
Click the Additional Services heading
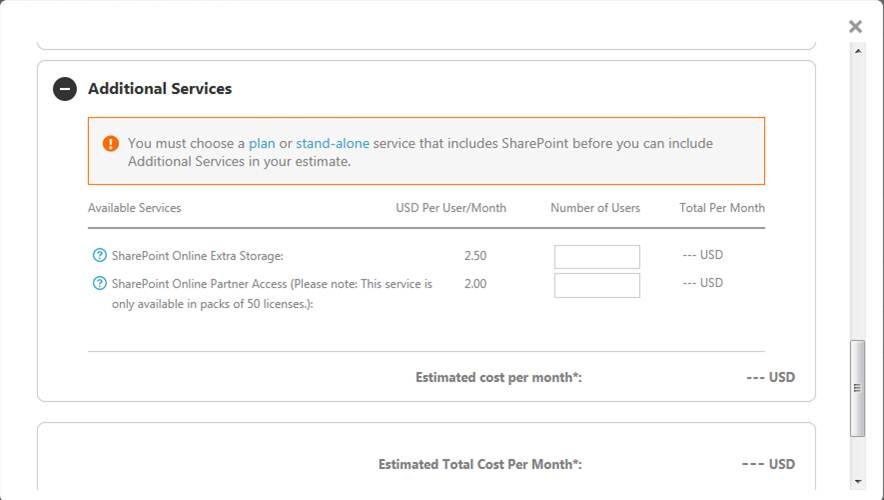tap(160, 89)
